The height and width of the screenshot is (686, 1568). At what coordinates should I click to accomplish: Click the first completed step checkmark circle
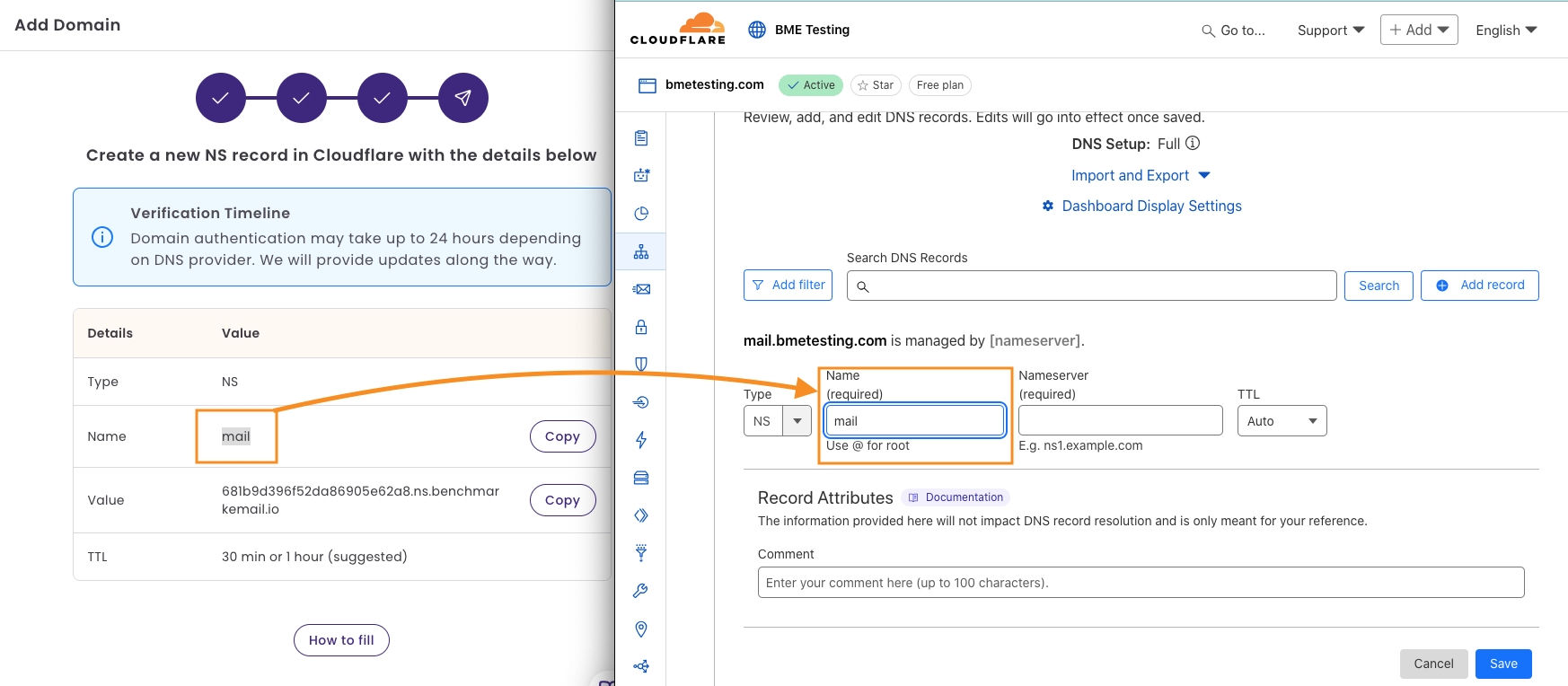pyautogui.click(x=221, y=98)
